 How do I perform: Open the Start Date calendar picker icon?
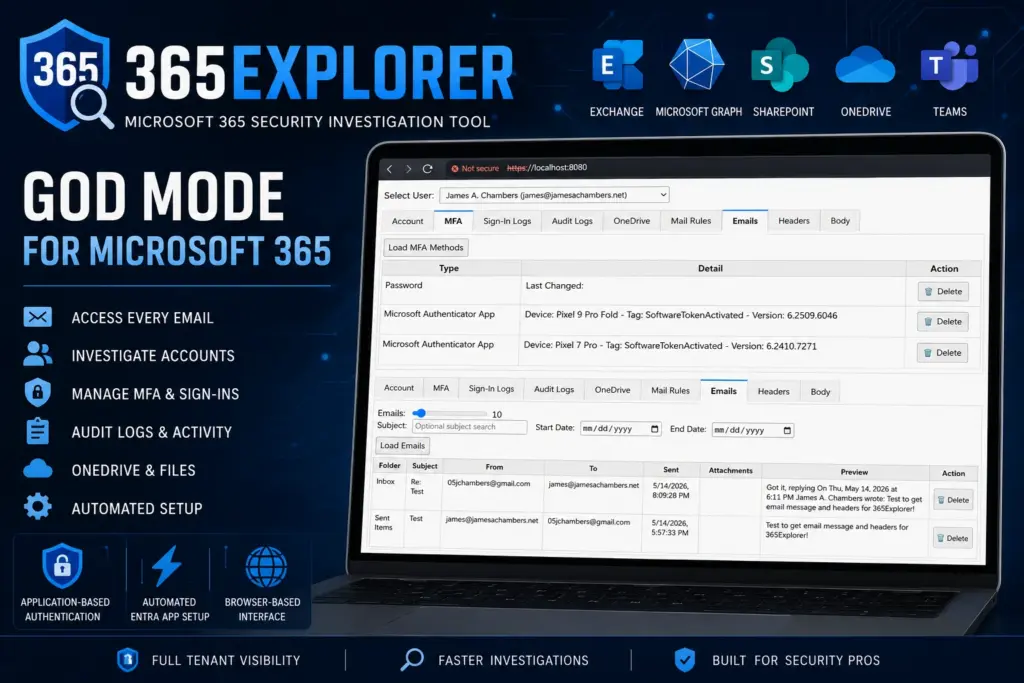click(654, 428)
